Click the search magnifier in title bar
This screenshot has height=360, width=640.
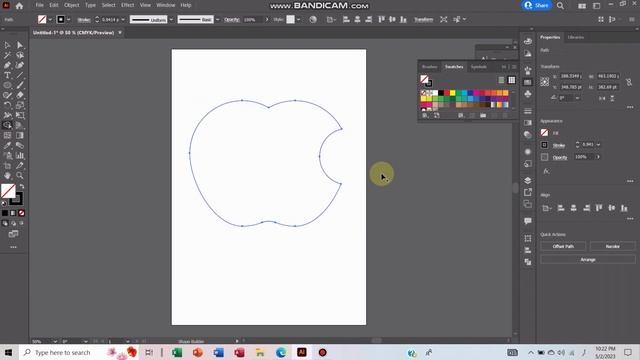point(560,6)
